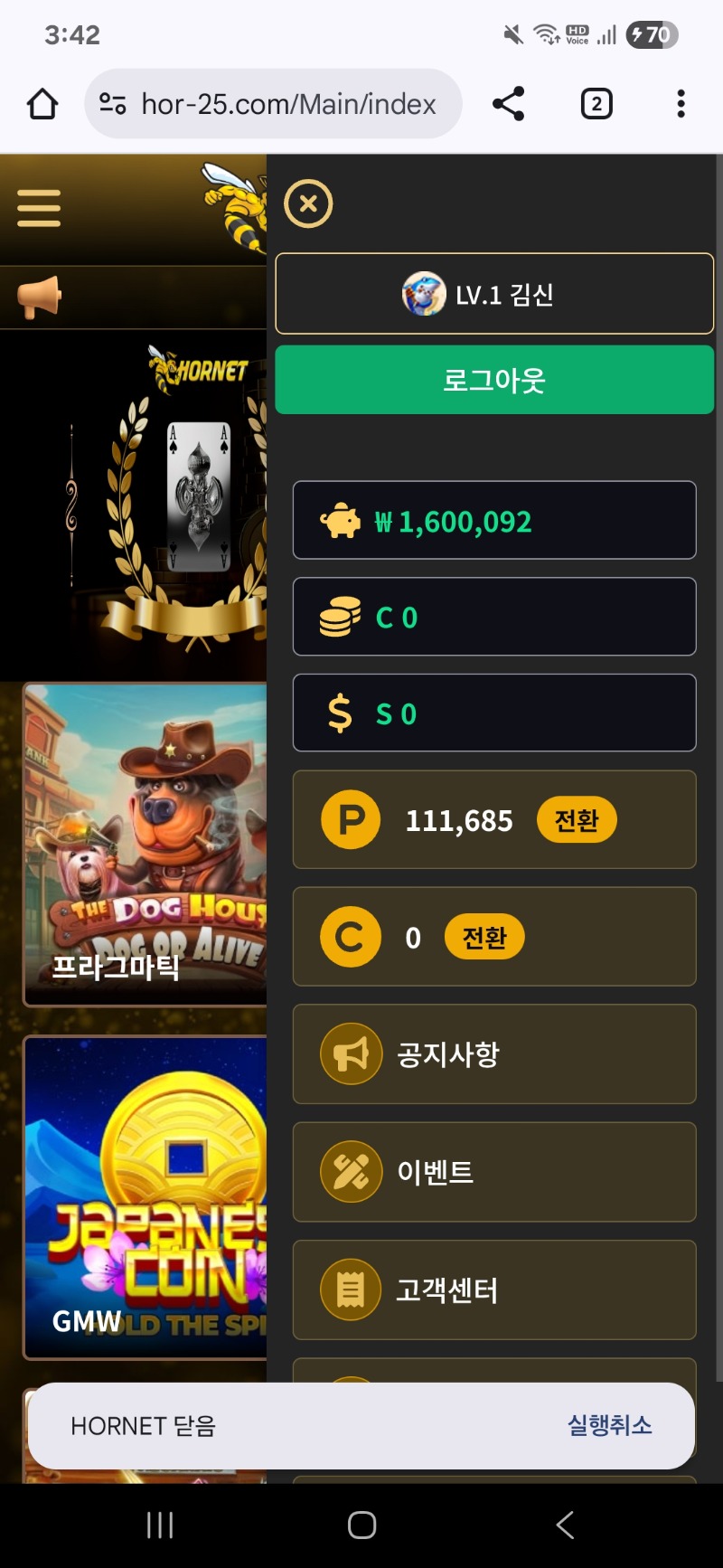Open the 공지사항 menu item
Viewport: 723px width, 1568px height.
[494, 1053]
